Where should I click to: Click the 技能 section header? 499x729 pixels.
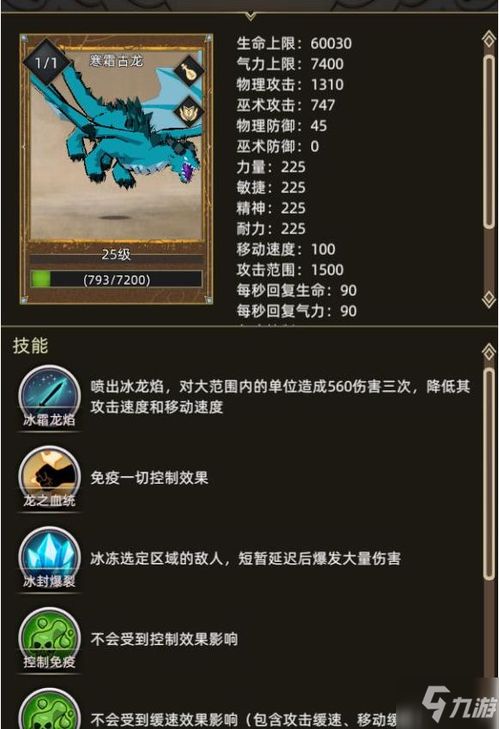pos(31,345)
